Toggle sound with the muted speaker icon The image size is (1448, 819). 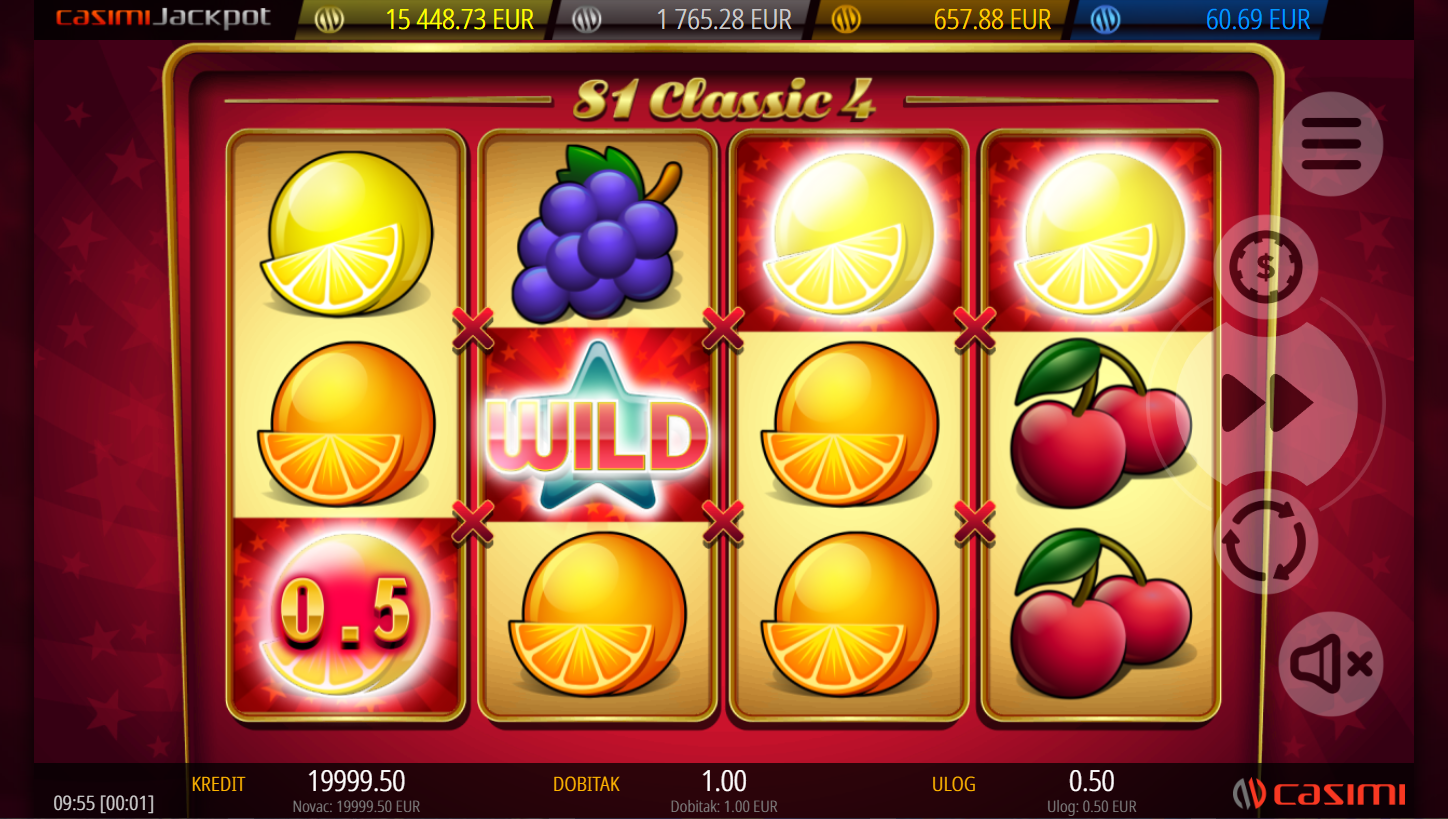pyautogui.click(x=1331, y=664)
